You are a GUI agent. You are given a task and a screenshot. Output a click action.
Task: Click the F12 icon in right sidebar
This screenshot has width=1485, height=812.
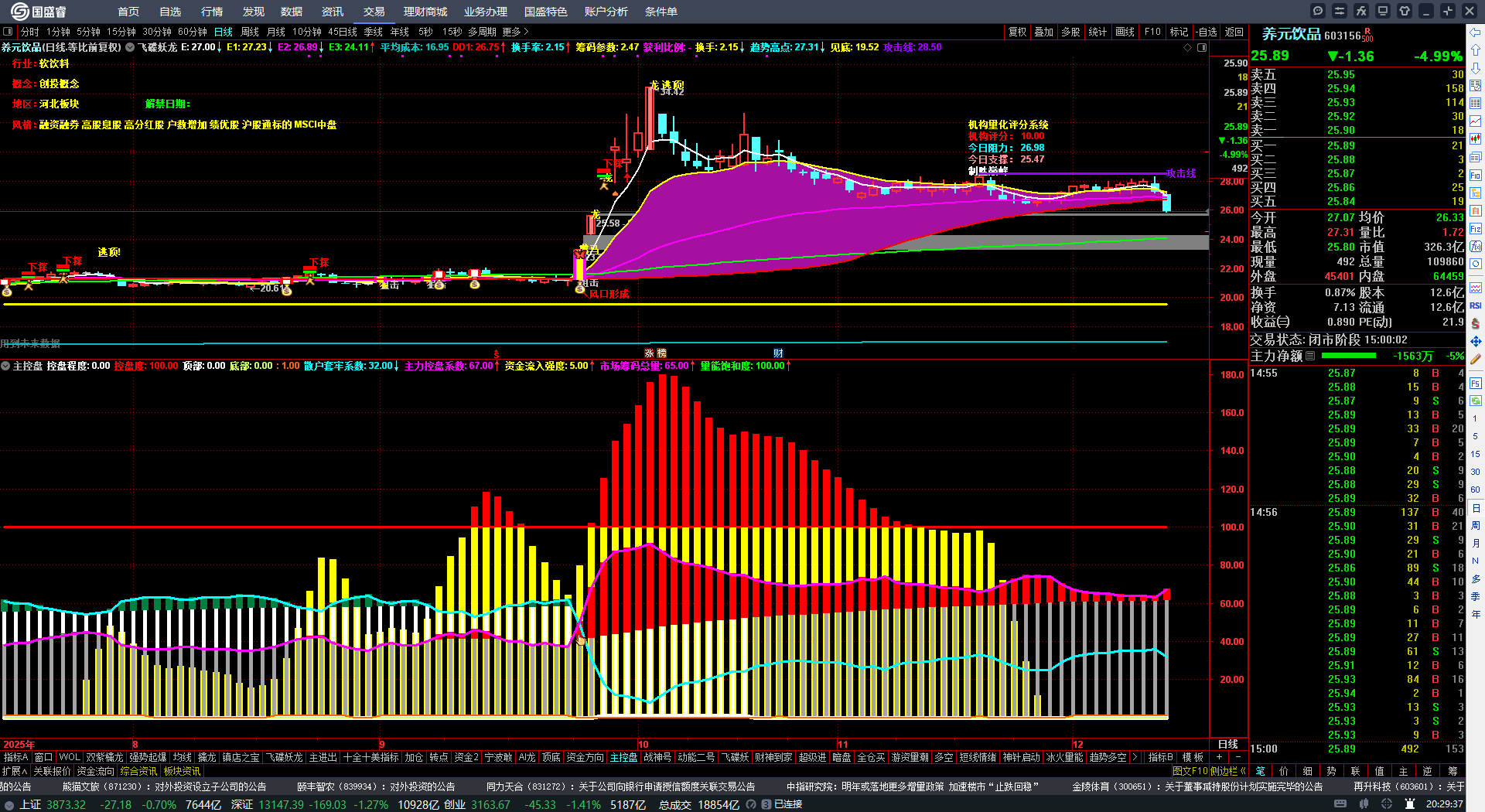coord(1476,229)
